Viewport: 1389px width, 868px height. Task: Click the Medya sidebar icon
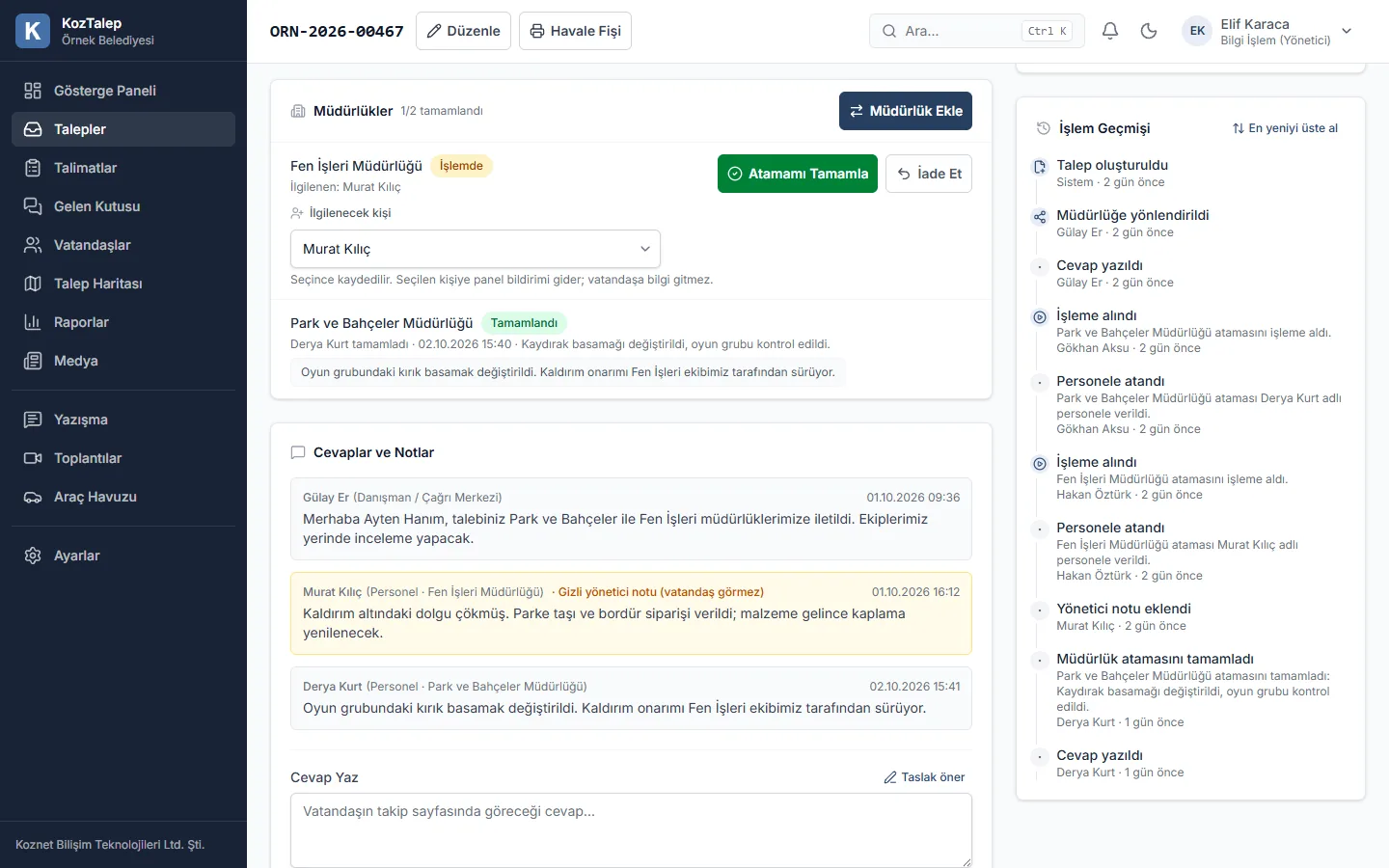click(x=33, y=361)
